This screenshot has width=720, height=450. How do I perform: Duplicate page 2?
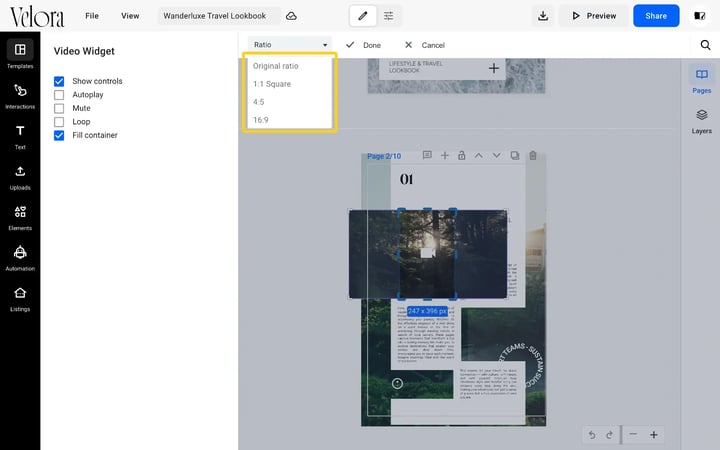(515, 156)
